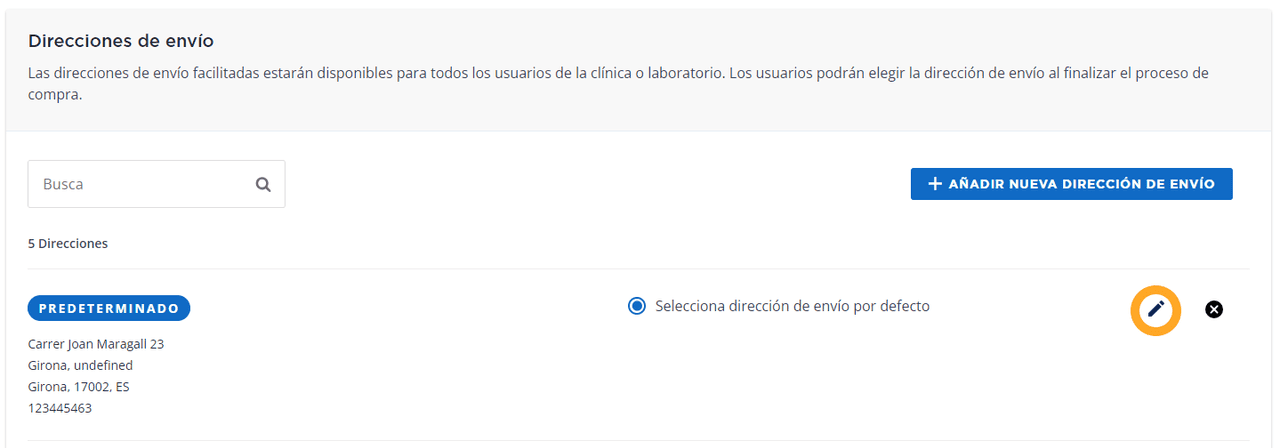Click the PREDETERMINADO badge
1280x448 pixels.
pyautogui.click(x=109, y=308)
